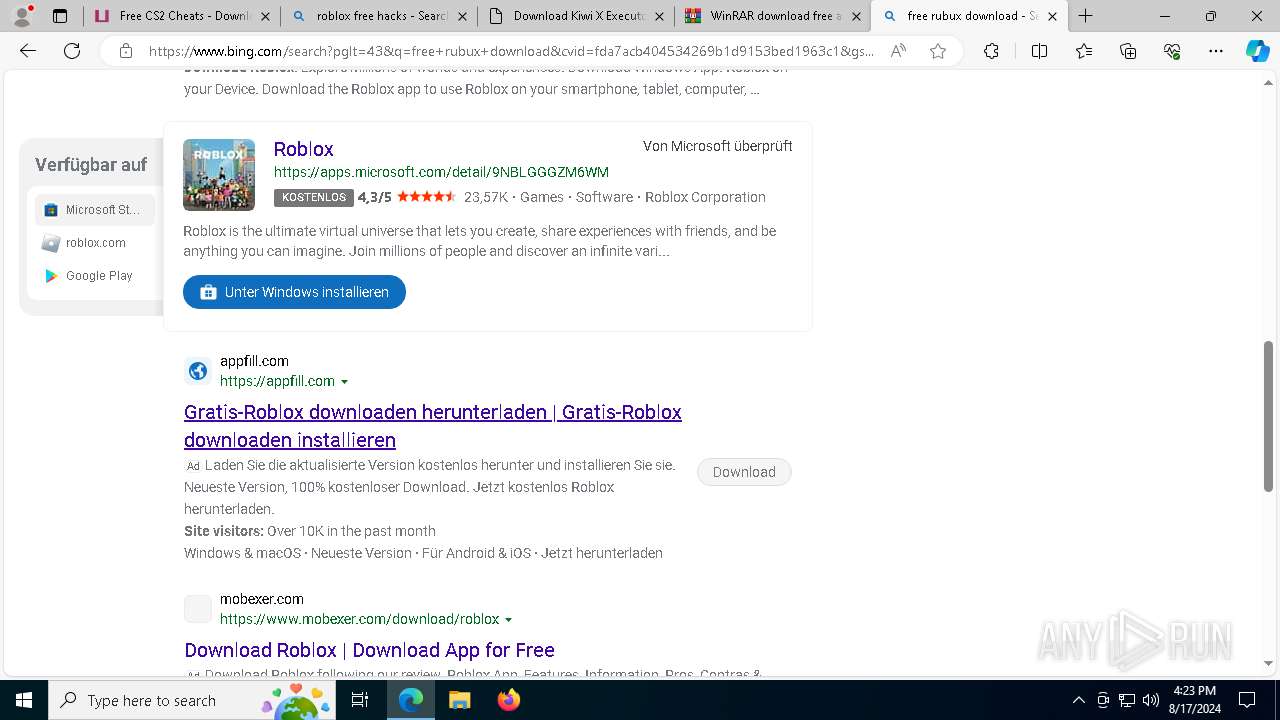Select the free rubux download tab
This screenshot has width=1280, height=720.
[x=968, y=16]
